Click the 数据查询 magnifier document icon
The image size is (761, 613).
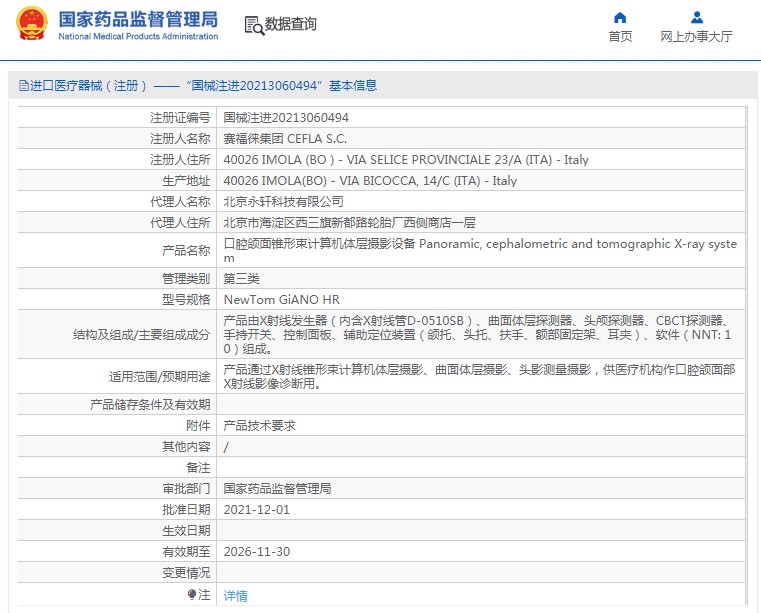253,25
